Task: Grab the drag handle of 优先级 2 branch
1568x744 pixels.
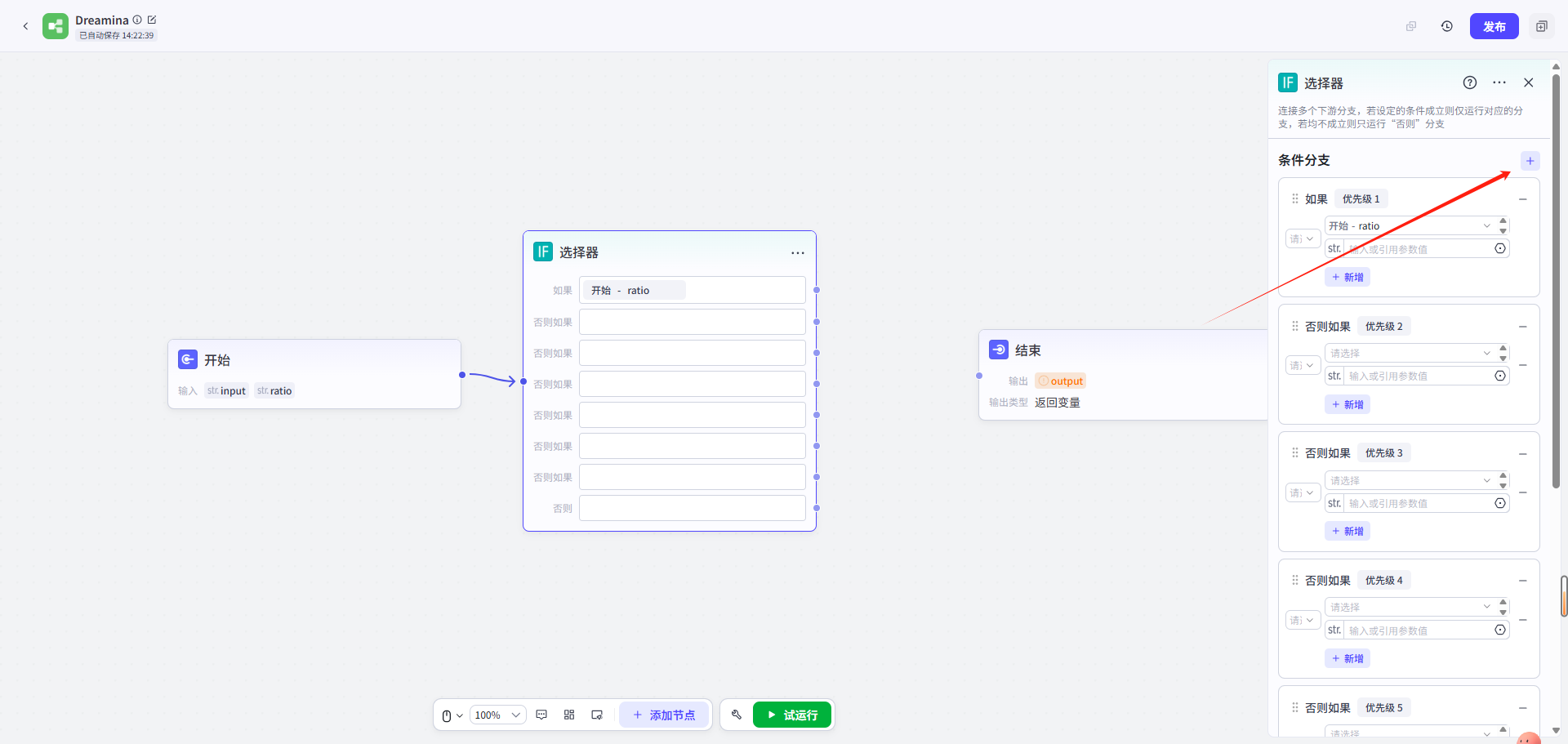Action: tap(1294, 326)
